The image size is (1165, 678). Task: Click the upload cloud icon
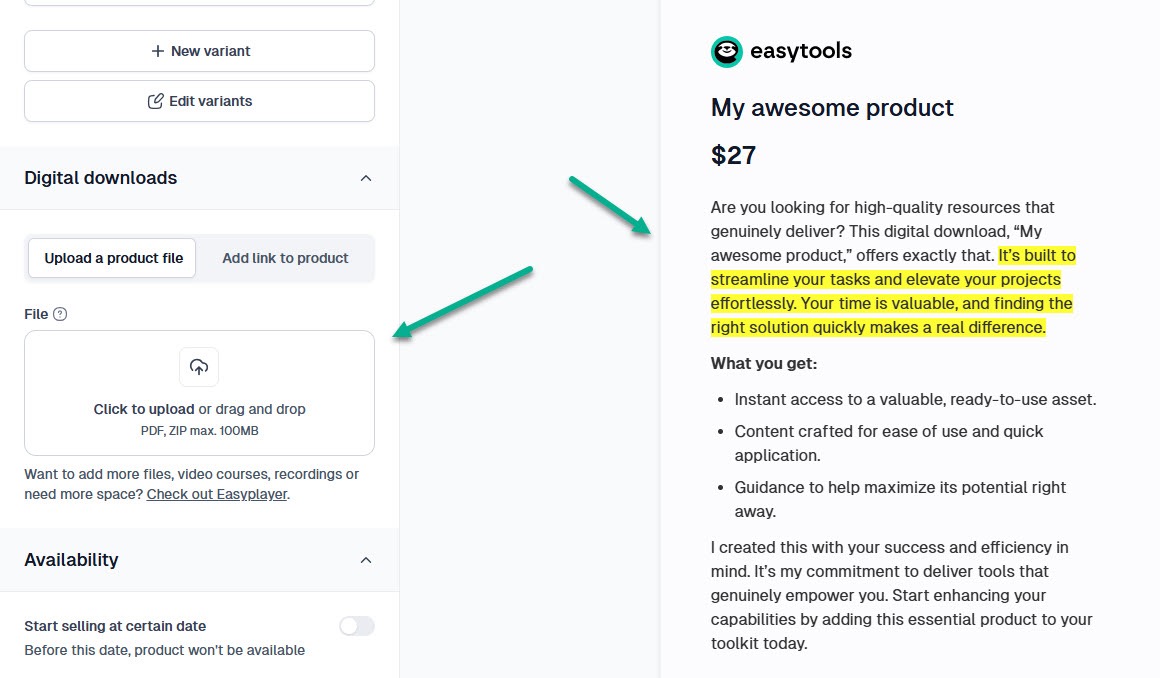click(199, 367)
